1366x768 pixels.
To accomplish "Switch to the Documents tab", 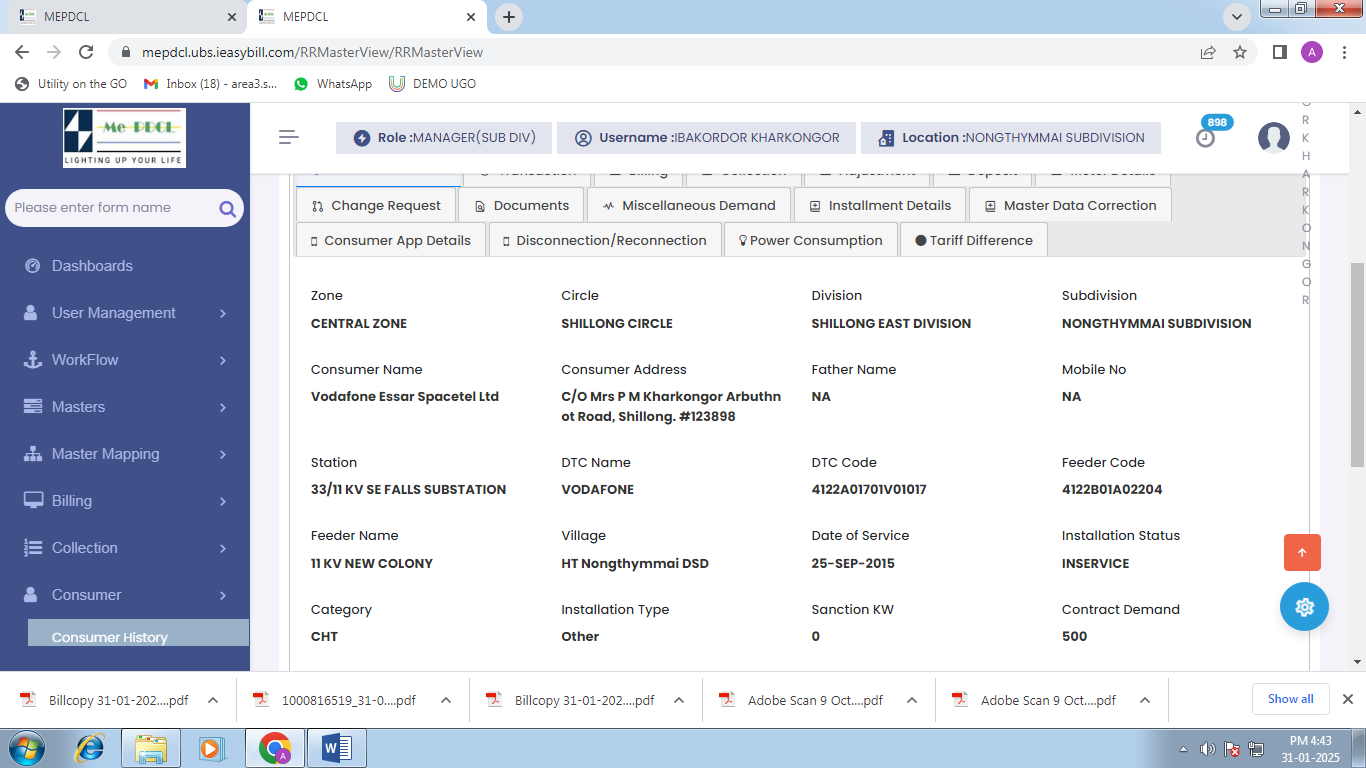I will click(522, 205).
